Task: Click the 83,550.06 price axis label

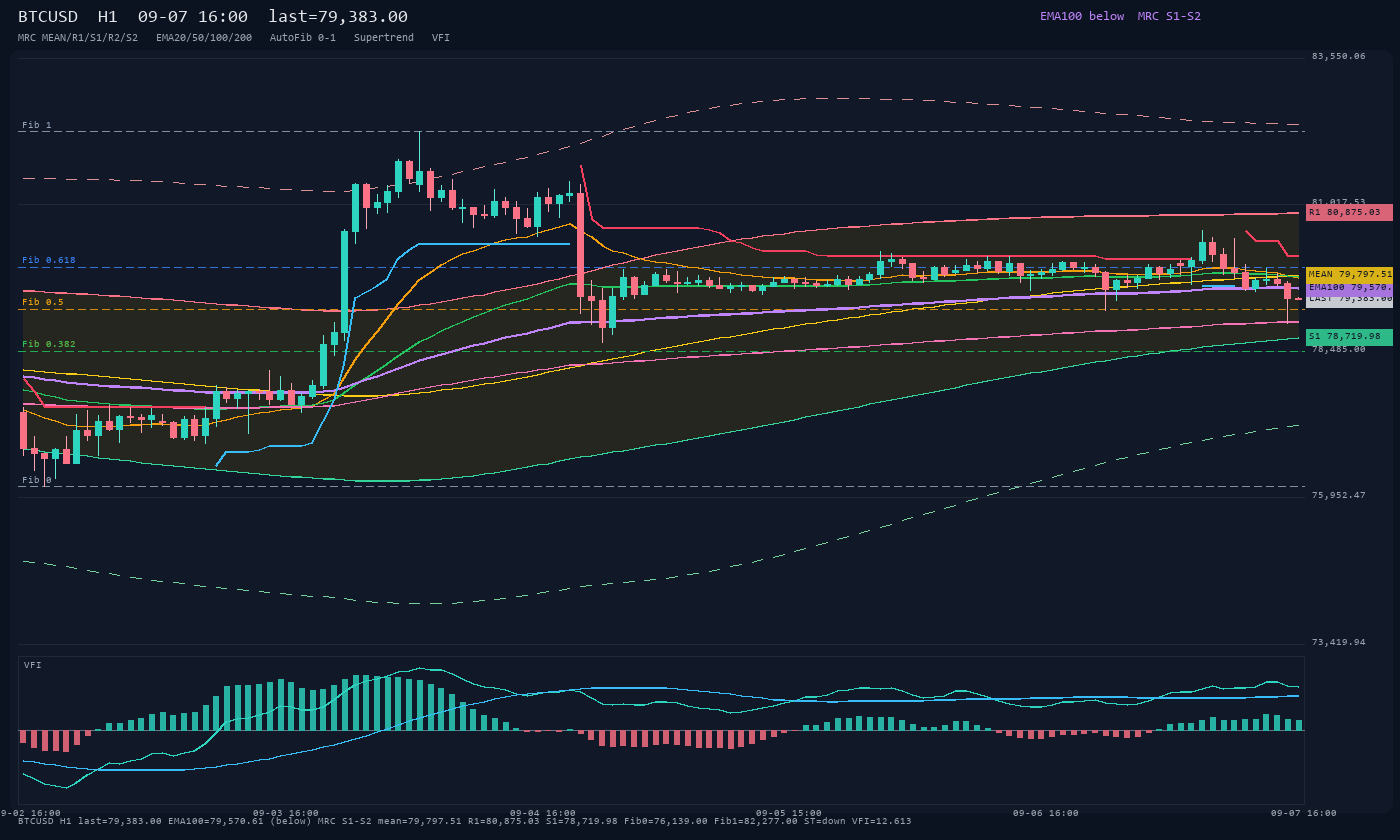Action: 1338,56
